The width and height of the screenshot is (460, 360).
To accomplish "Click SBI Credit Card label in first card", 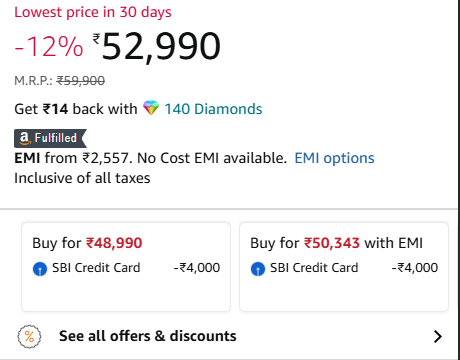I will point(96,268).
